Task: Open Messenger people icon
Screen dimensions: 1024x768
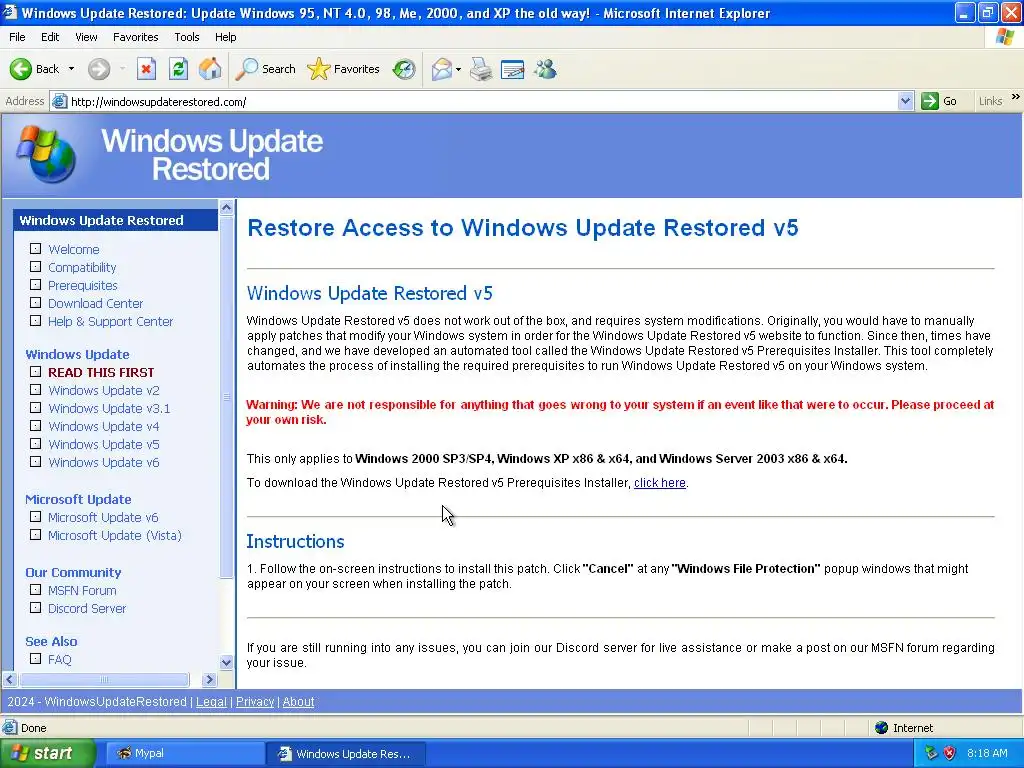Action: (x=545, y=69)
